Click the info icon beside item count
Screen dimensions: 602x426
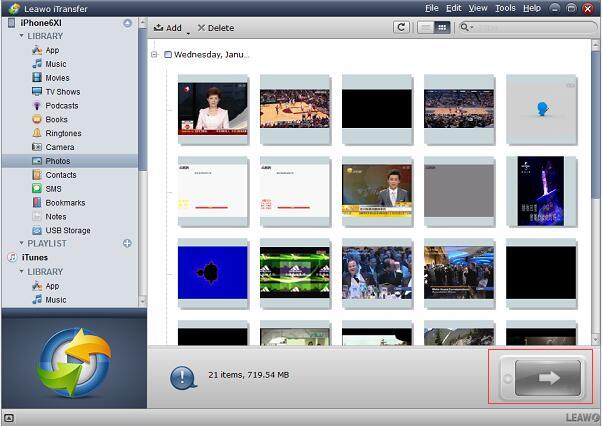pos(182,377)
